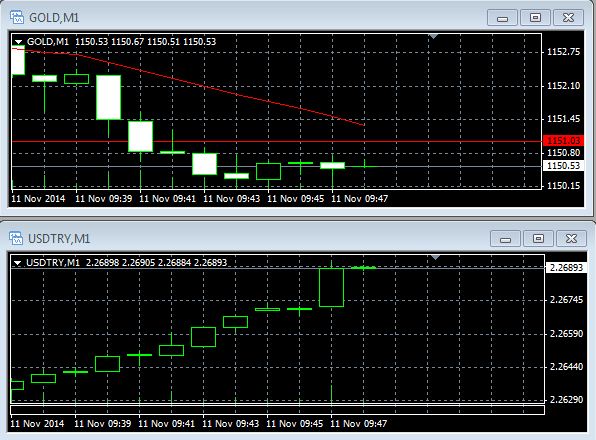596x440 pixels.
Task: Click the large green candle on USDTRY chart
Action: point(331,287)
